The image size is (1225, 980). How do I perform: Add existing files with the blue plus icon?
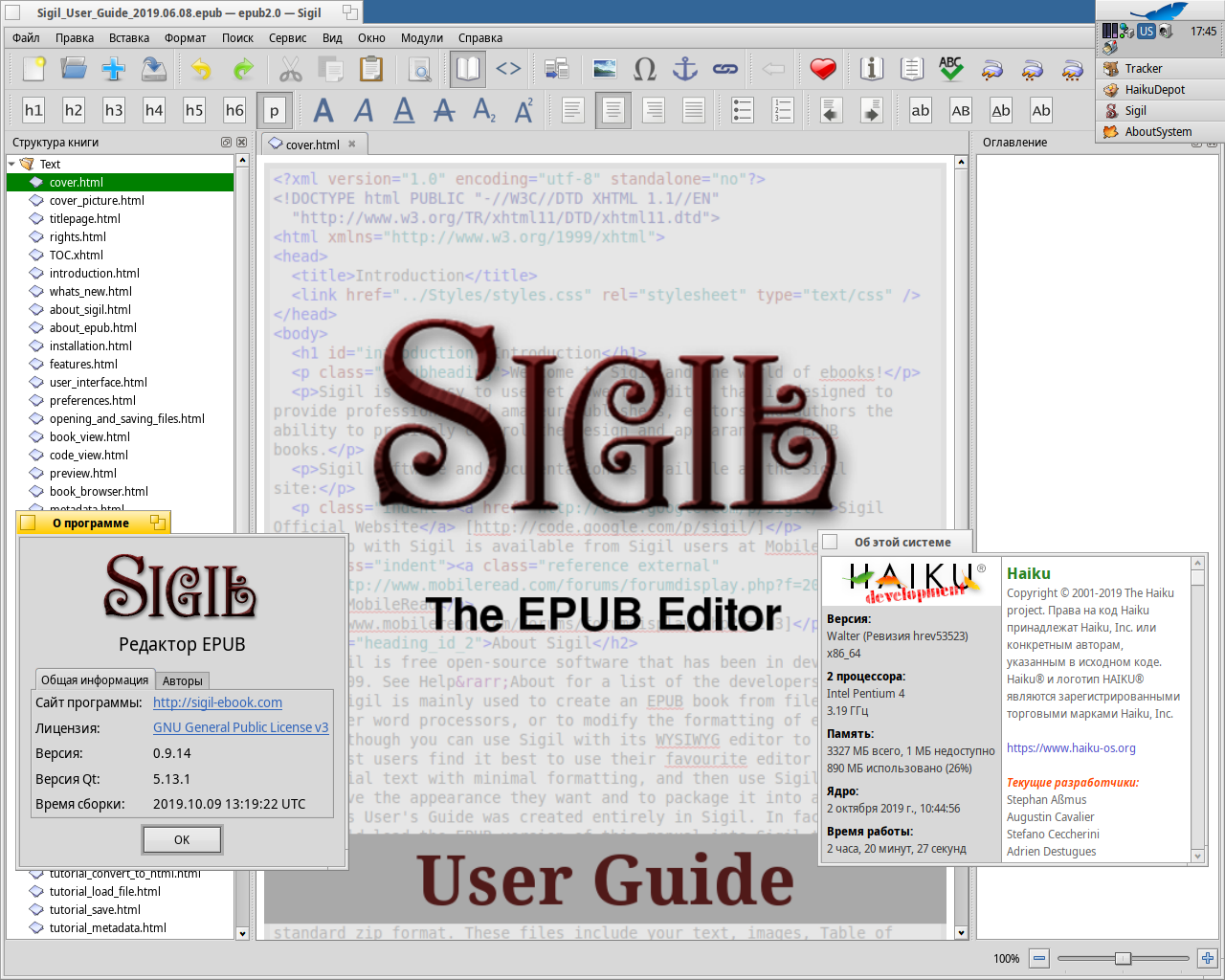pos(114,69)
